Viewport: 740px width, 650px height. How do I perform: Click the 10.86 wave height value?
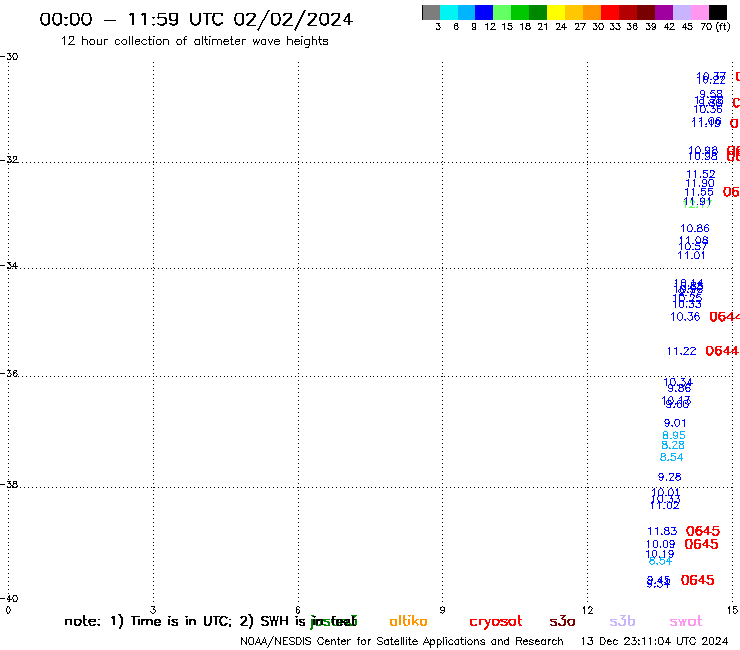(695, 228)
